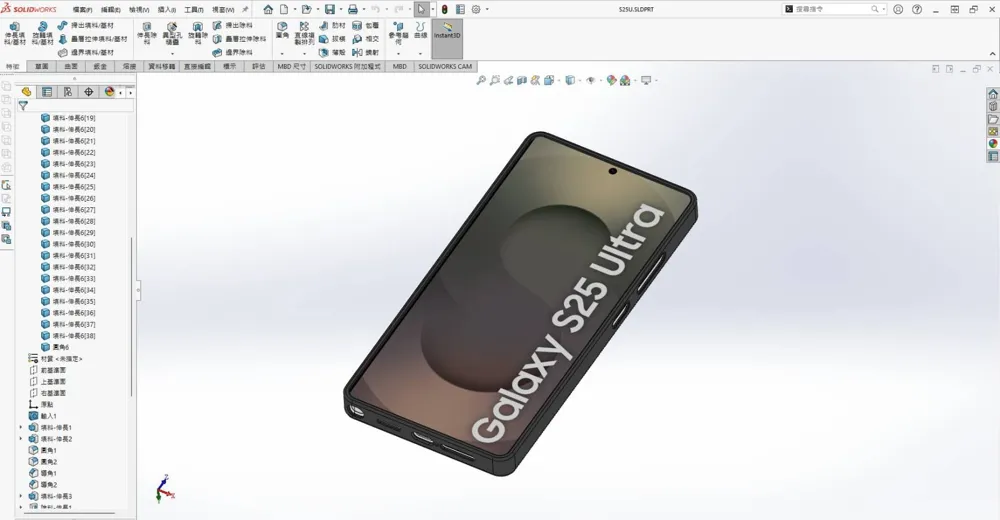The image size is (1000, 520).
Task: Select the 異型孔精靈 hole wizard tool
Action: [x=172, y=34]
